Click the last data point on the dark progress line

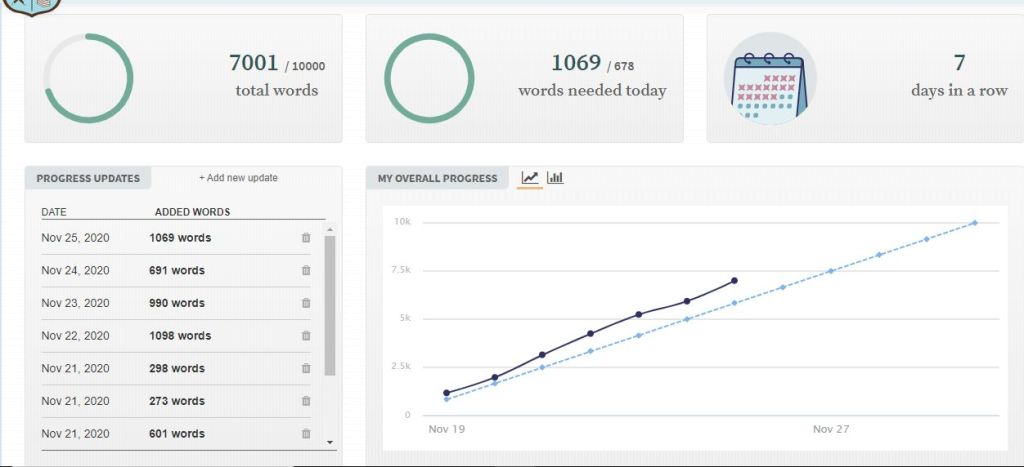click(734, 281)
